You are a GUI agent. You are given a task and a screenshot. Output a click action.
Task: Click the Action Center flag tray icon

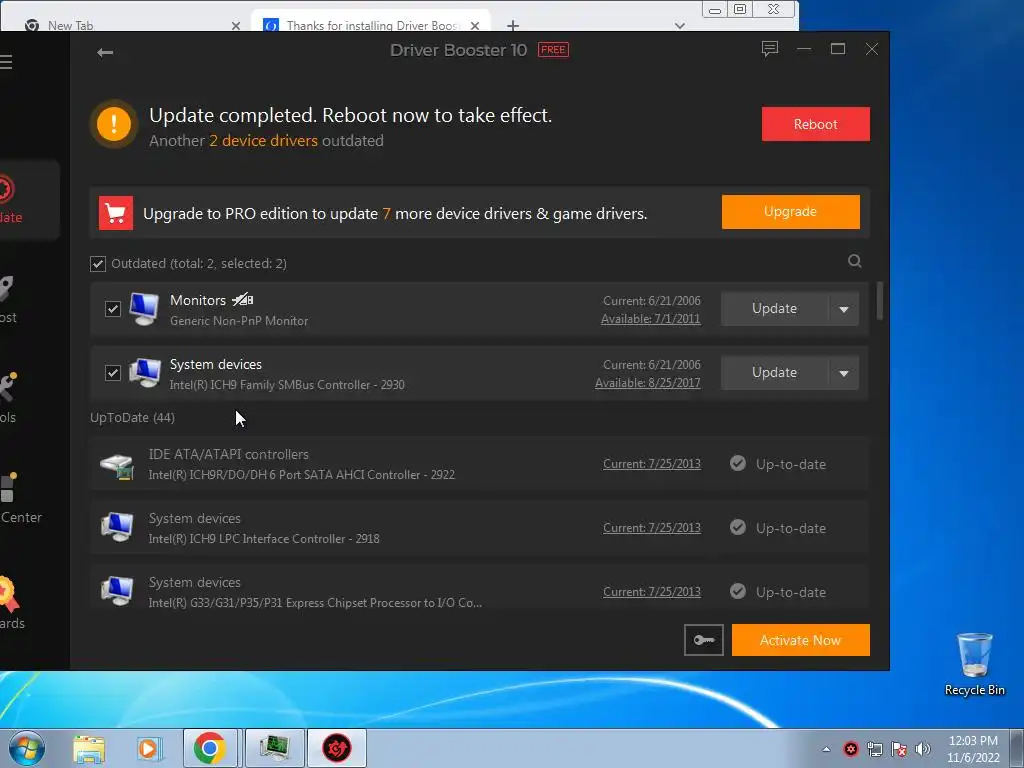click(899, 749)
